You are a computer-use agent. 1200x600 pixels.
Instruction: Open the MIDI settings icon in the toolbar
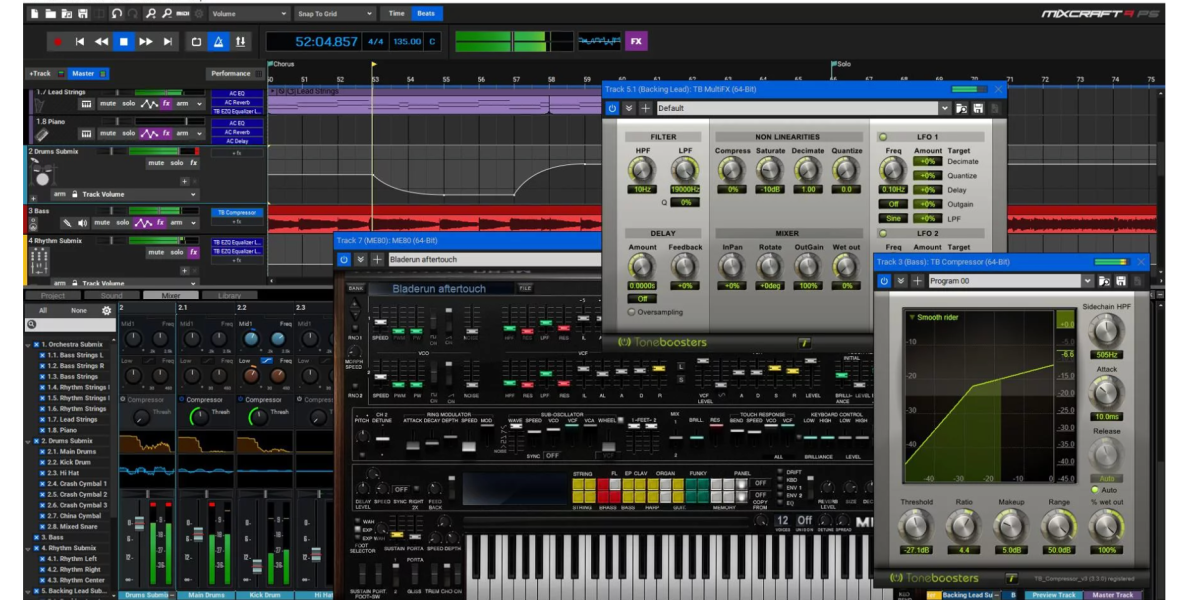183,14
